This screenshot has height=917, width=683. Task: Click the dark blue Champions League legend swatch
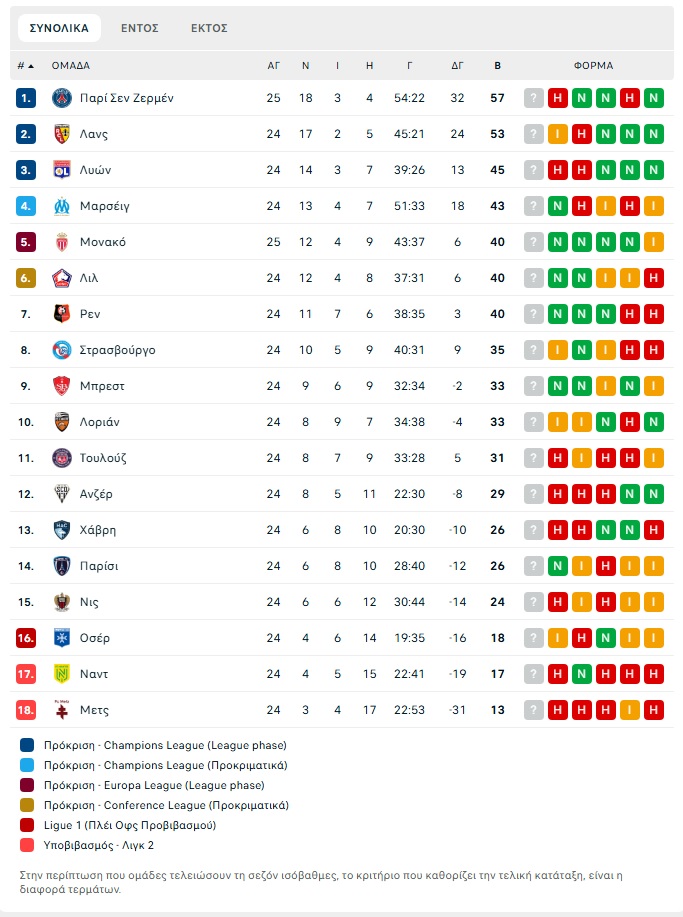pos(26,745)
